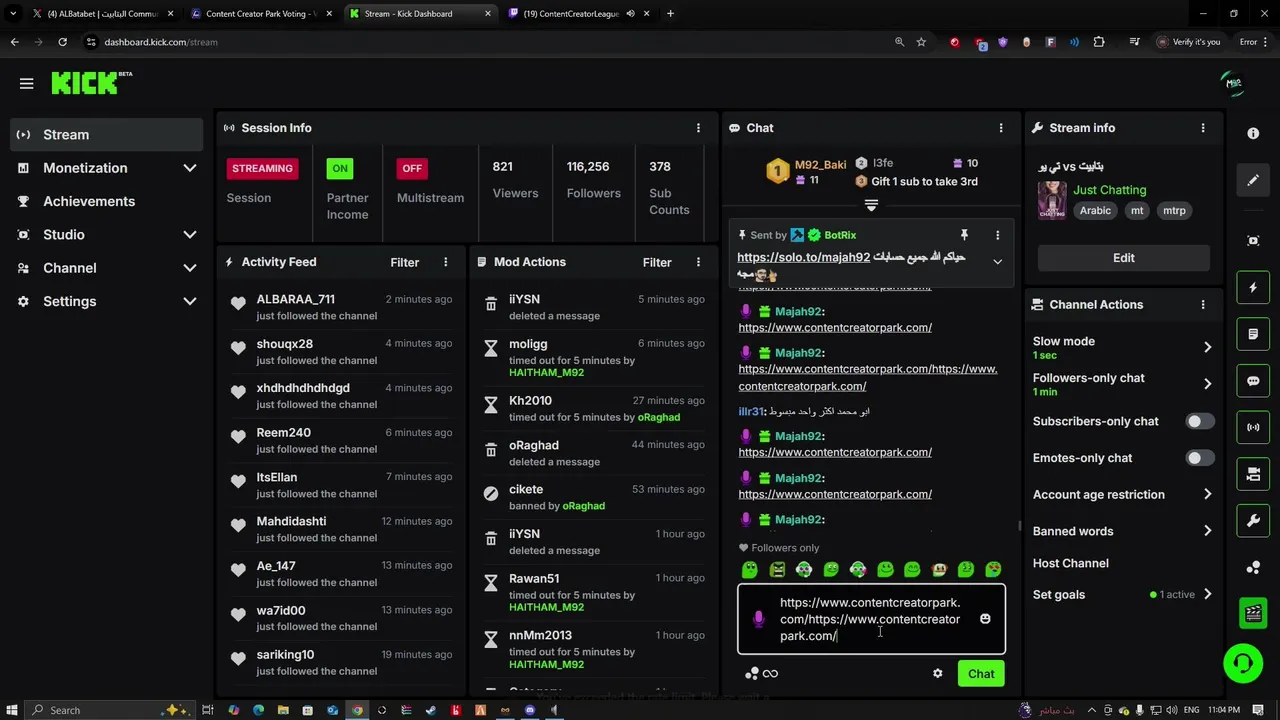Switch to ContentCreatorLeague Twitch tab
The height and width of the screenshot is (720, 1280).
578,14
